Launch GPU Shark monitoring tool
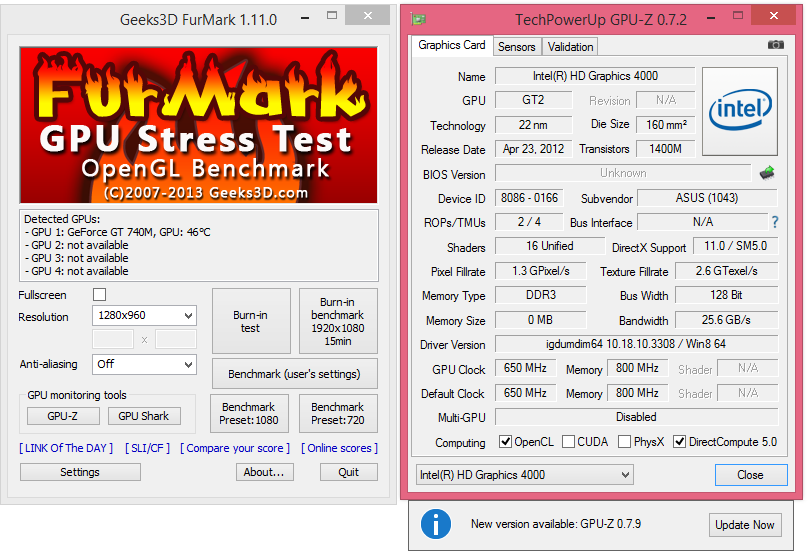The height and width of the screenshot is (551, 808). point(144,416)
